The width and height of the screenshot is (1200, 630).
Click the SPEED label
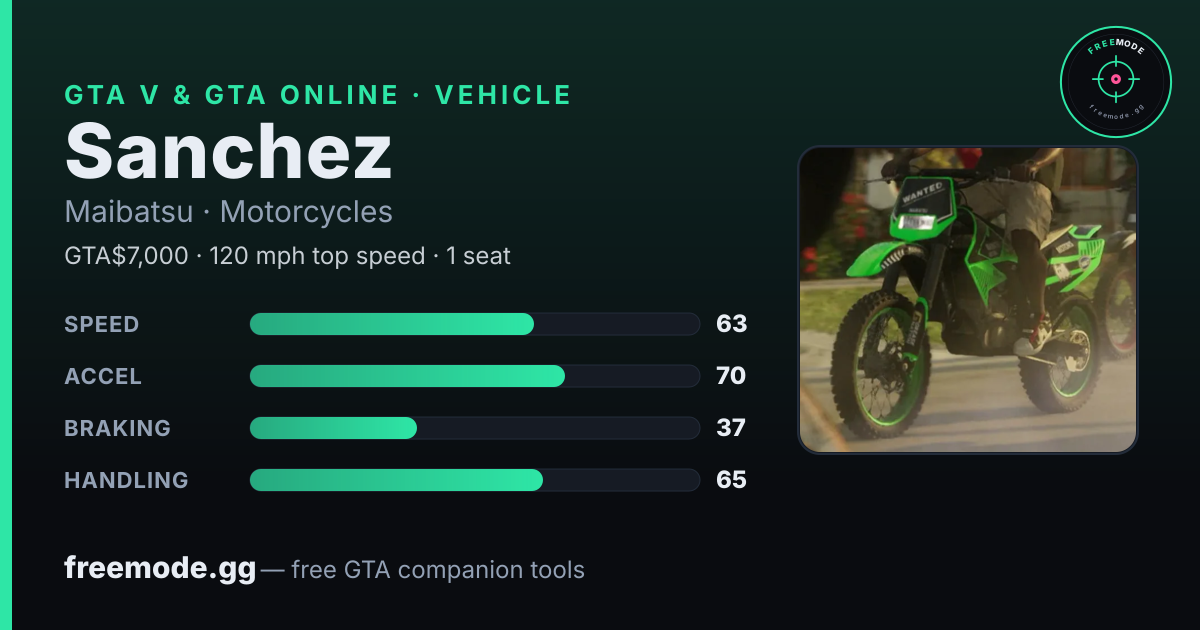point(102,324)
